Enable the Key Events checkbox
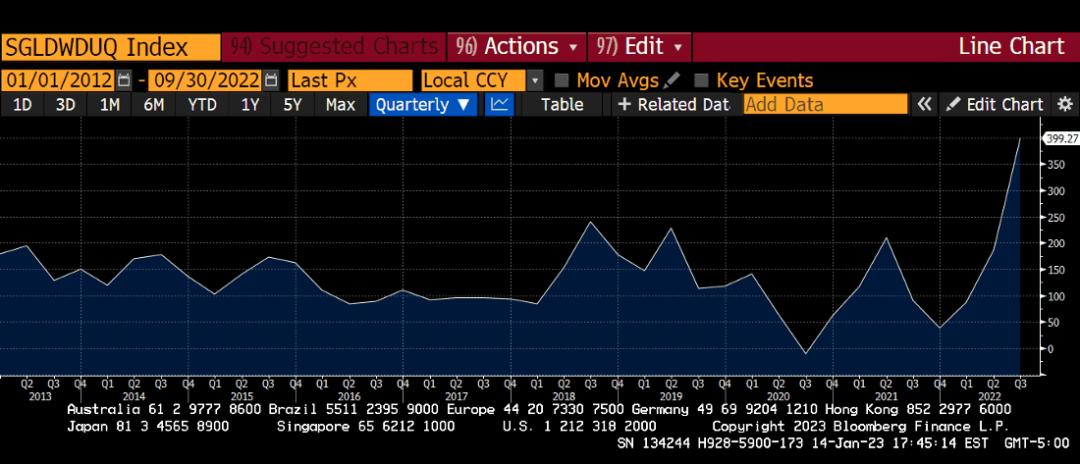1080x464 pixels. 702,80
